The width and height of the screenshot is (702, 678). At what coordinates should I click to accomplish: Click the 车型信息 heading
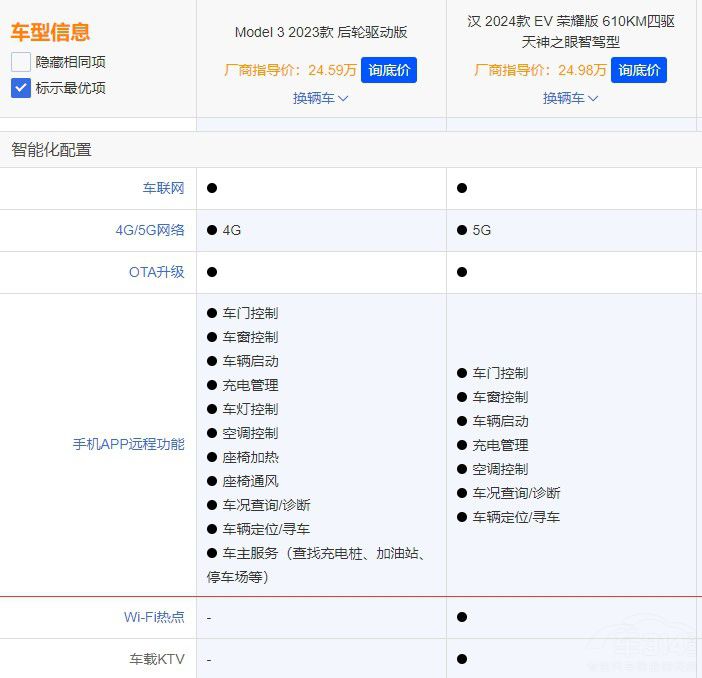pos(50,32)
